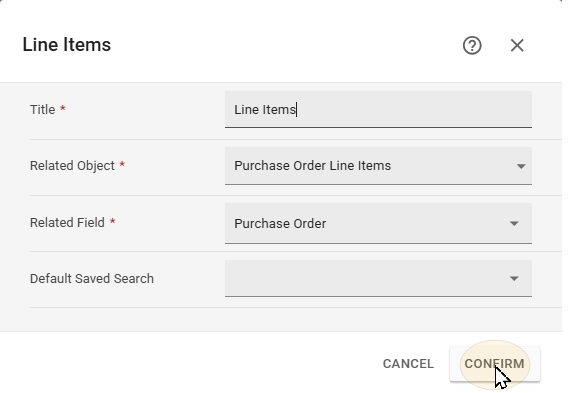Click the Line Items dialog heading
This screenshot has height=393, width=577.
coord(67,45)
